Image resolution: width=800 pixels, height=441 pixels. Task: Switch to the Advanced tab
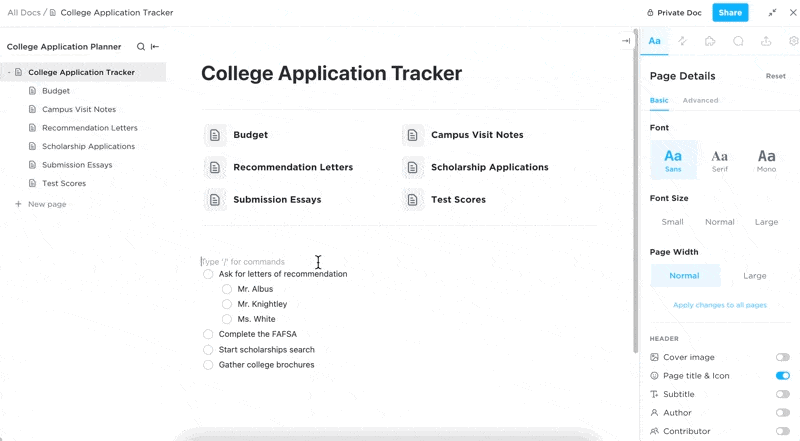pyautogui.click(x=700, y=101)
